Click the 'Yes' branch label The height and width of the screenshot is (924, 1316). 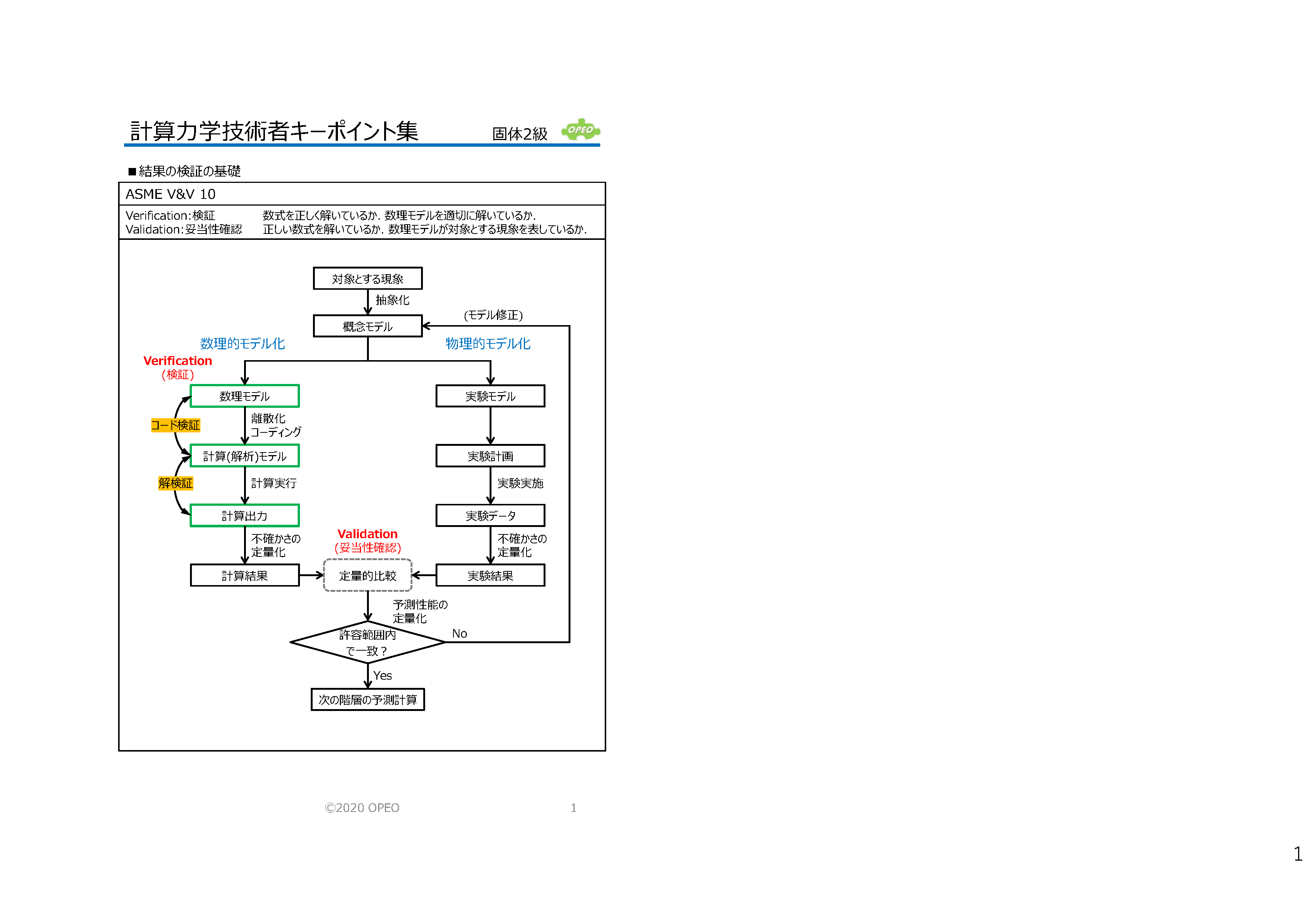(383, 676)
